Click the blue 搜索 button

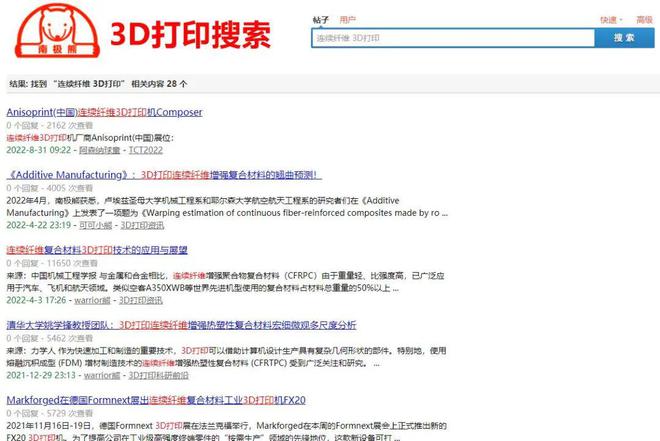[x=624, y=38]
